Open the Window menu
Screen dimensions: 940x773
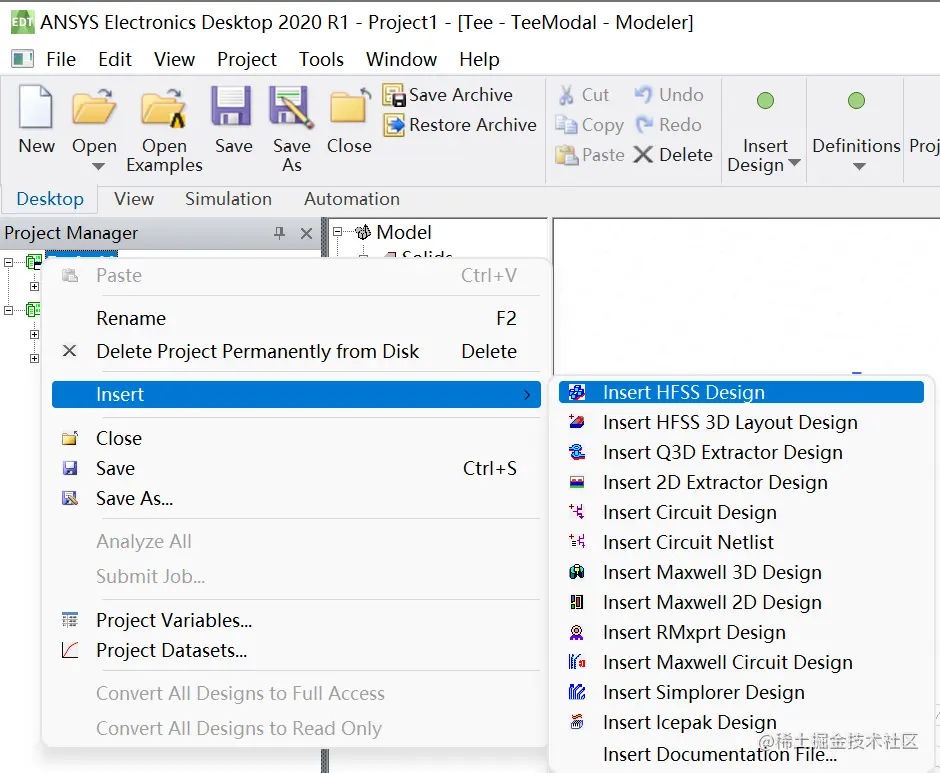click(401, 59)
